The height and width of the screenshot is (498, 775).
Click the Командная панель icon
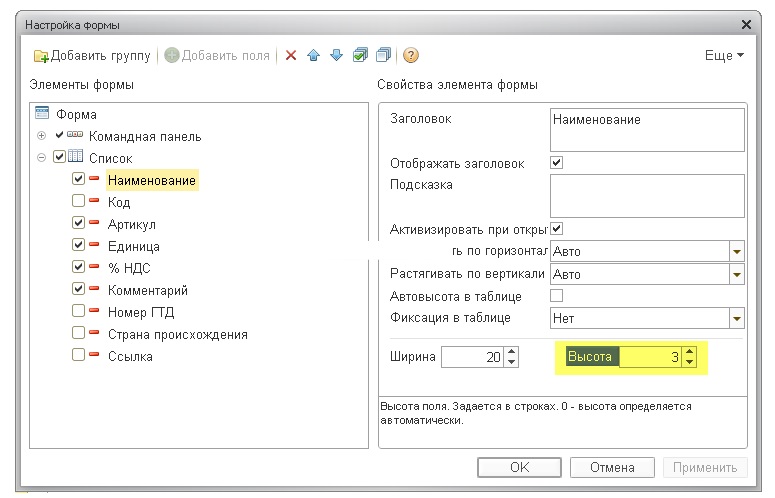tap(75, 134)
